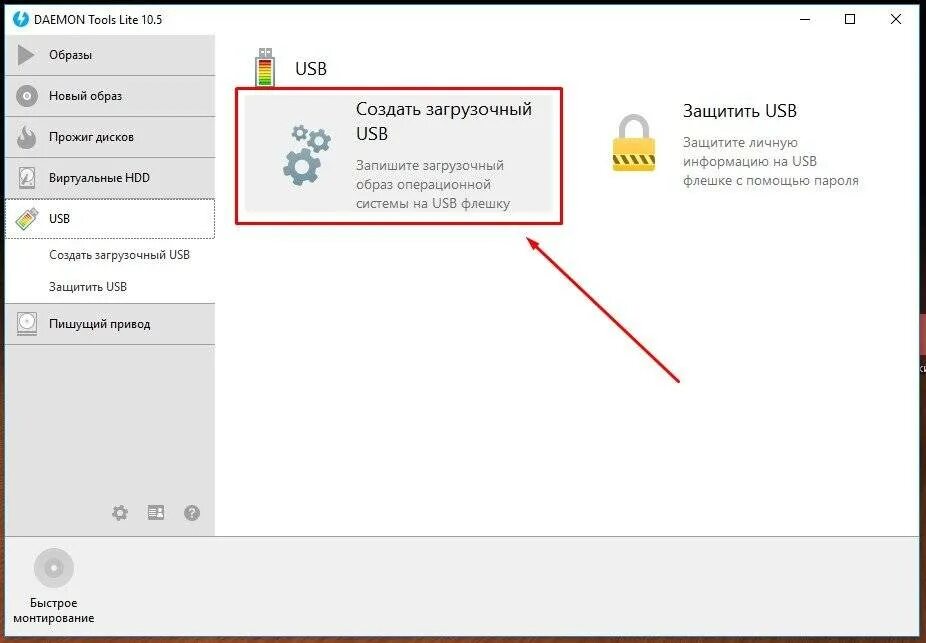
Task: Click the Защитить USB tile title
Action: (740, 111)
